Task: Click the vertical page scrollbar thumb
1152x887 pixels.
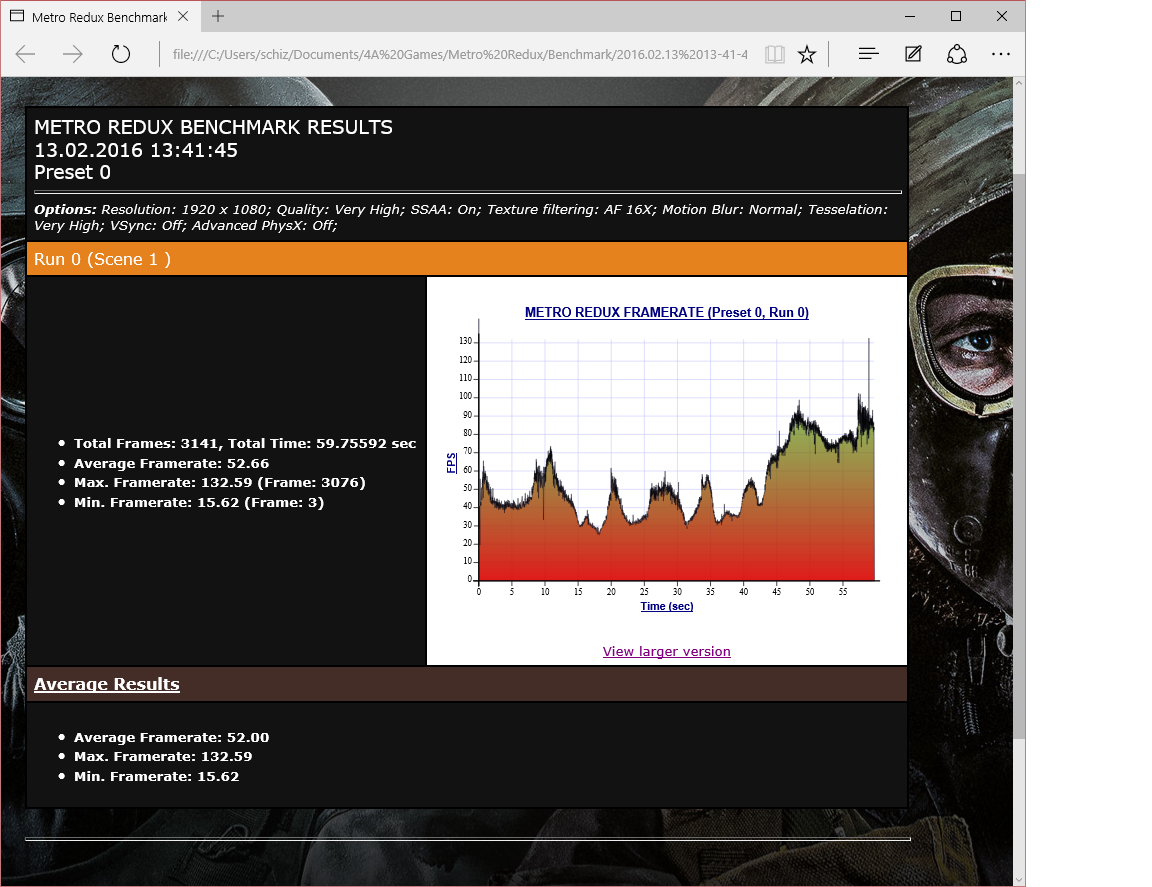Action: click(1019, 456)
